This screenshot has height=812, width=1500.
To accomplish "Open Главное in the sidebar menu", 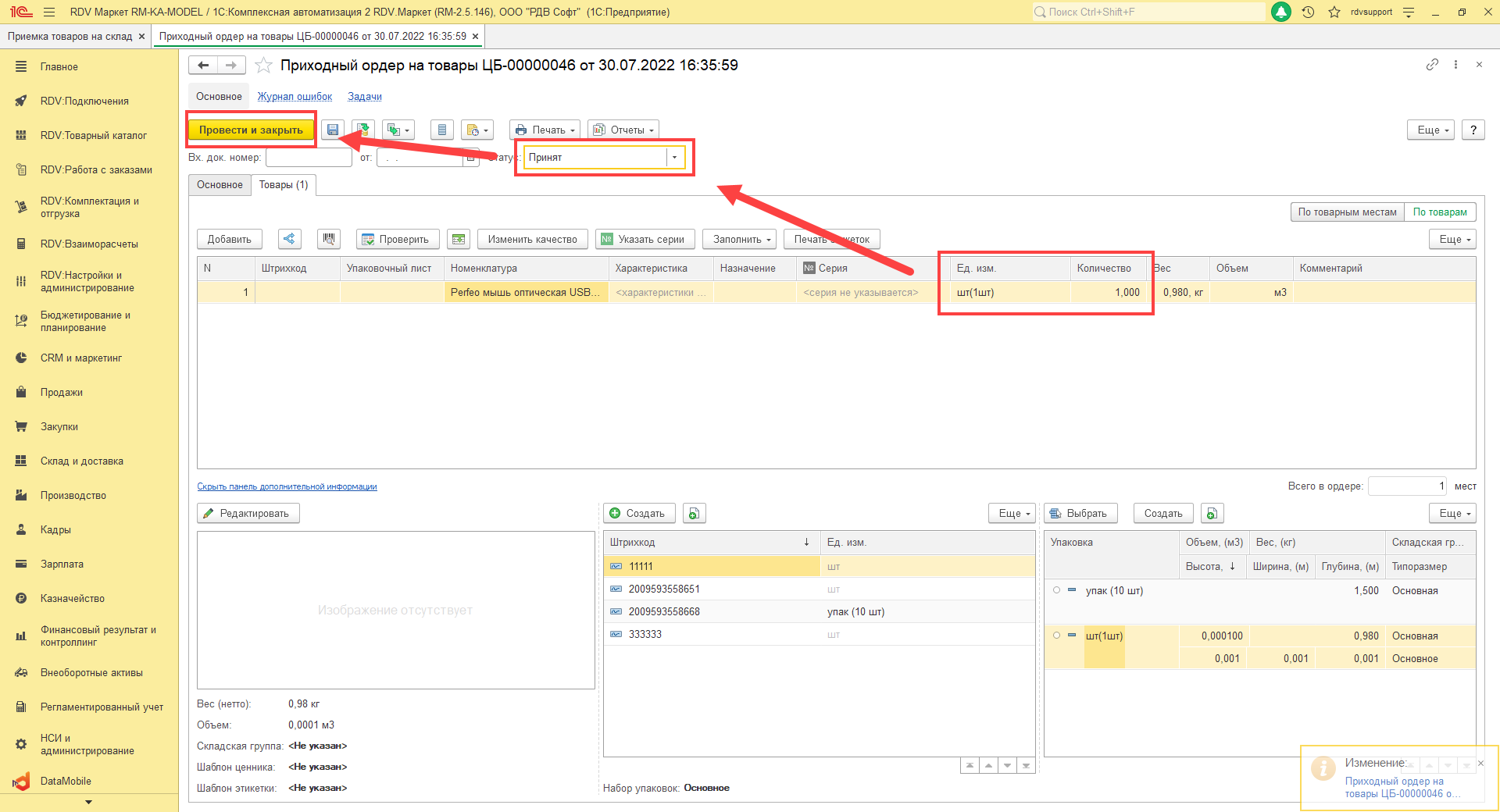I will pyautogui.click(x=59, y=66).
